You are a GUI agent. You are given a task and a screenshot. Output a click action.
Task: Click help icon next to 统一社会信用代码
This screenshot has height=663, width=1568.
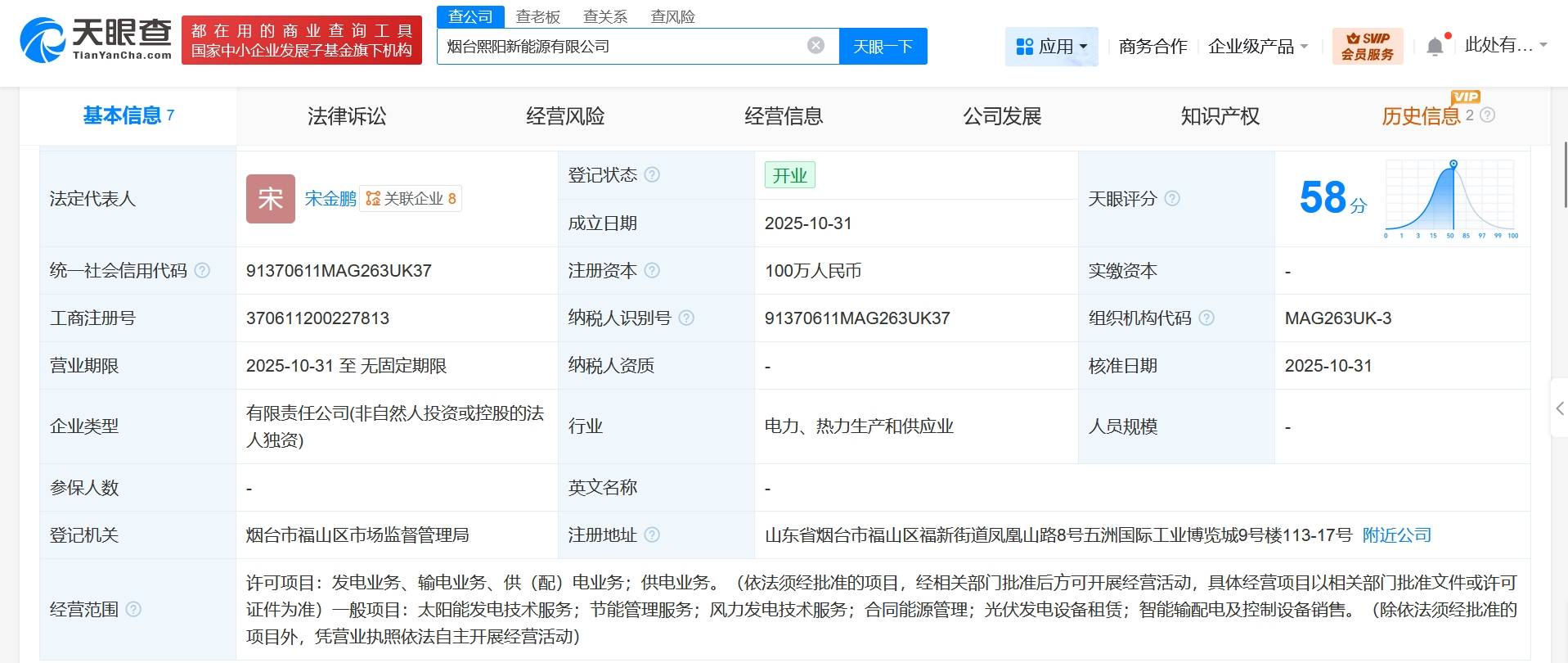coord(202,270)
